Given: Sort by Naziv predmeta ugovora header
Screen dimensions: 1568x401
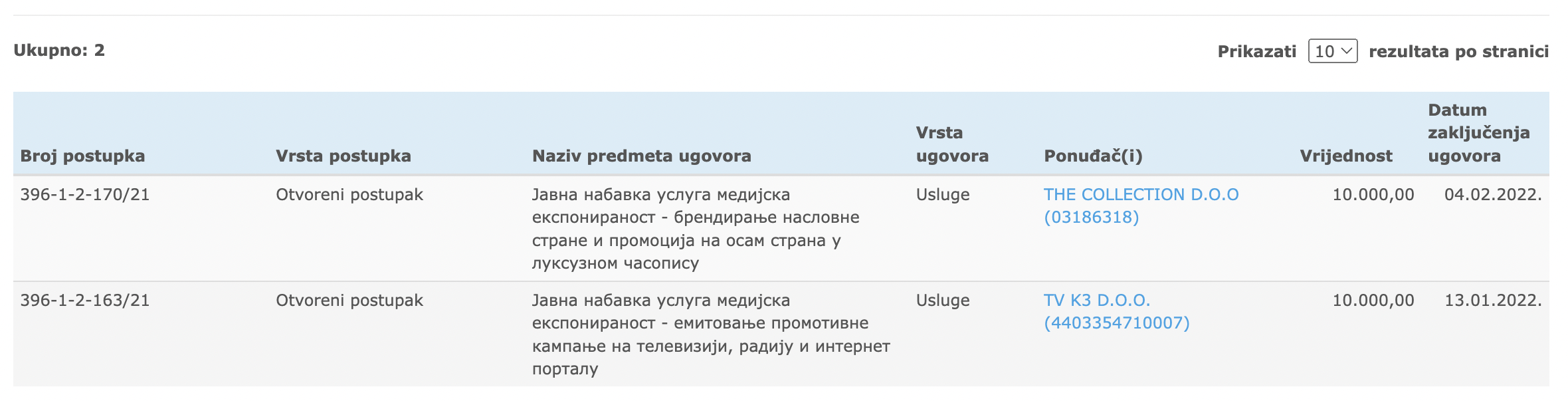Looking at the screenshot, I should coord(642,156).
